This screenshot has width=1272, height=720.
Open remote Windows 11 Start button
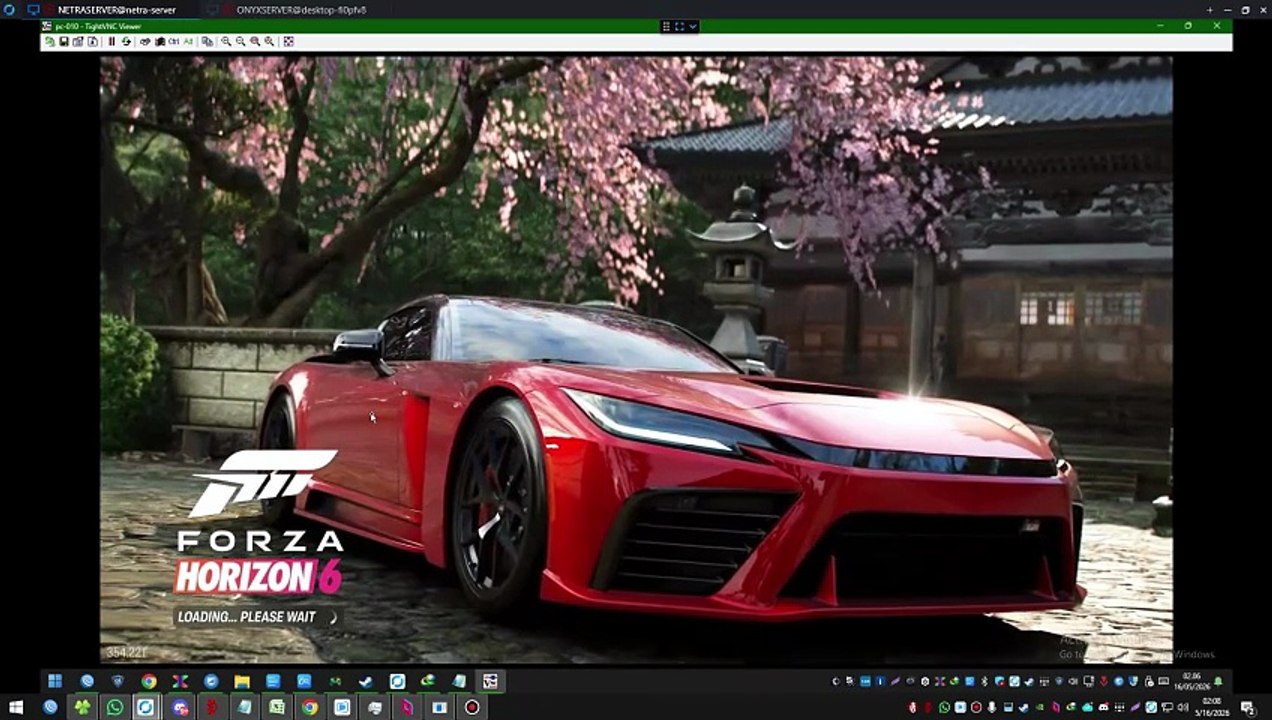point(55,681)
